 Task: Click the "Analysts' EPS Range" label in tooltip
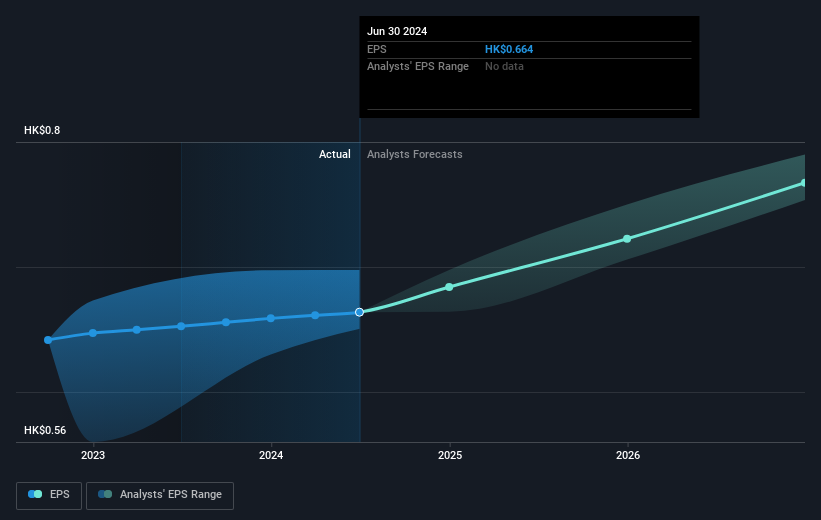[x=418, y=67]
